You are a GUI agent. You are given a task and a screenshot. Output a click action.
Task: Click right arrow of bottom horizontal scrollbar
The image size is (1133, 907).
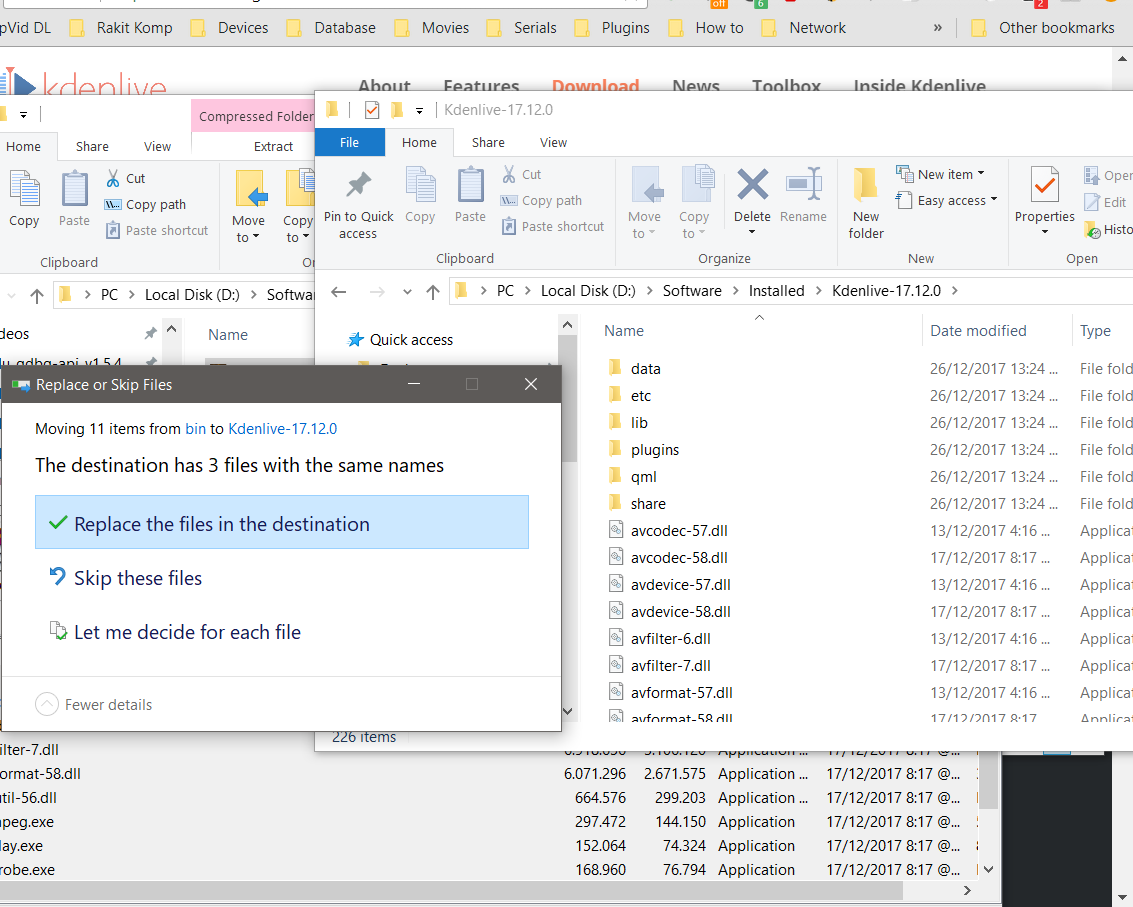click(x=968, y=890)
